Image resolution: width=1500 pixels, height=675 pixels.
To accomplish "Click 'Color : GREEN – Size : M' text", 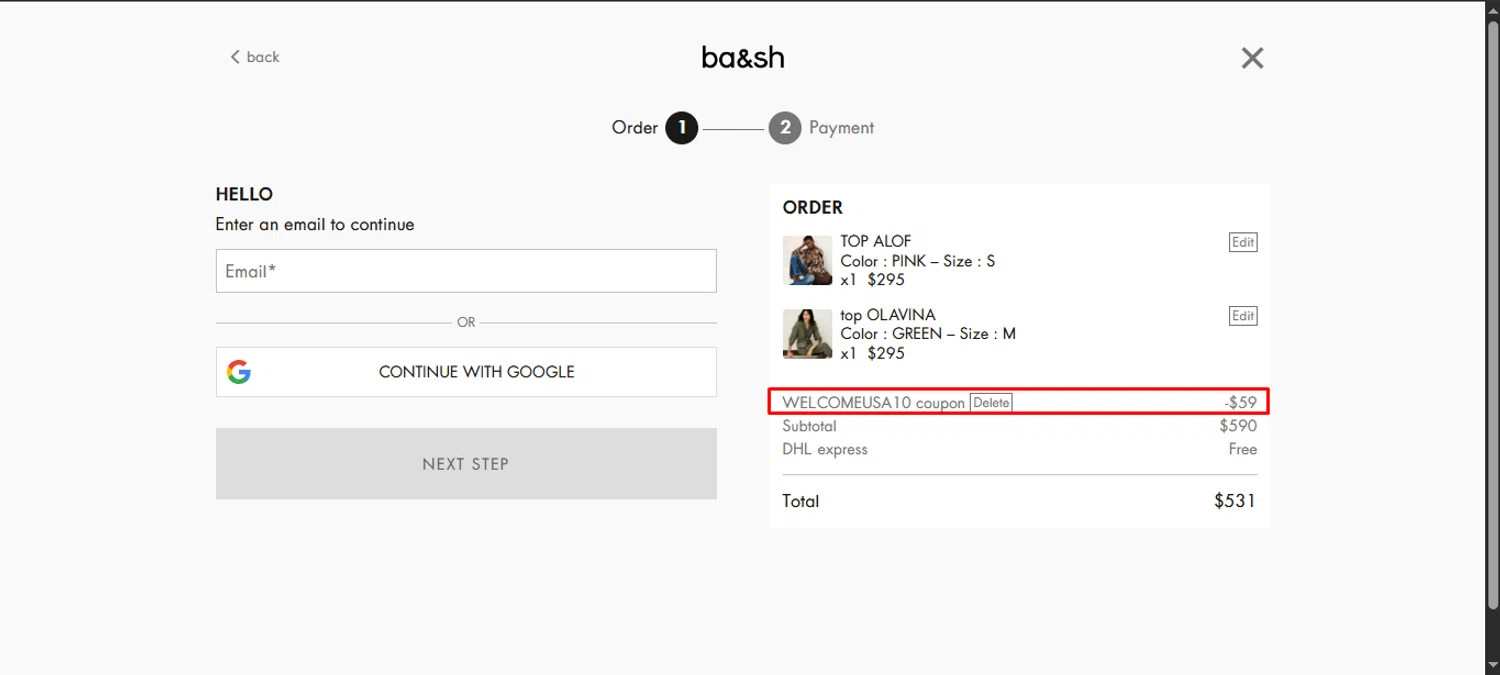I will (928, 334).
